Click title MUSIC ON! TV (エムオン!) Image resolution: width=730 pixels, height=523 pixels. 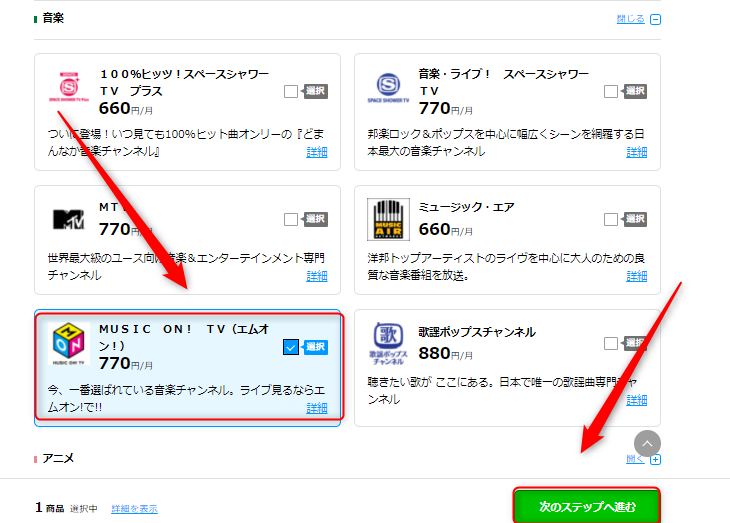[x=184, y=338]
